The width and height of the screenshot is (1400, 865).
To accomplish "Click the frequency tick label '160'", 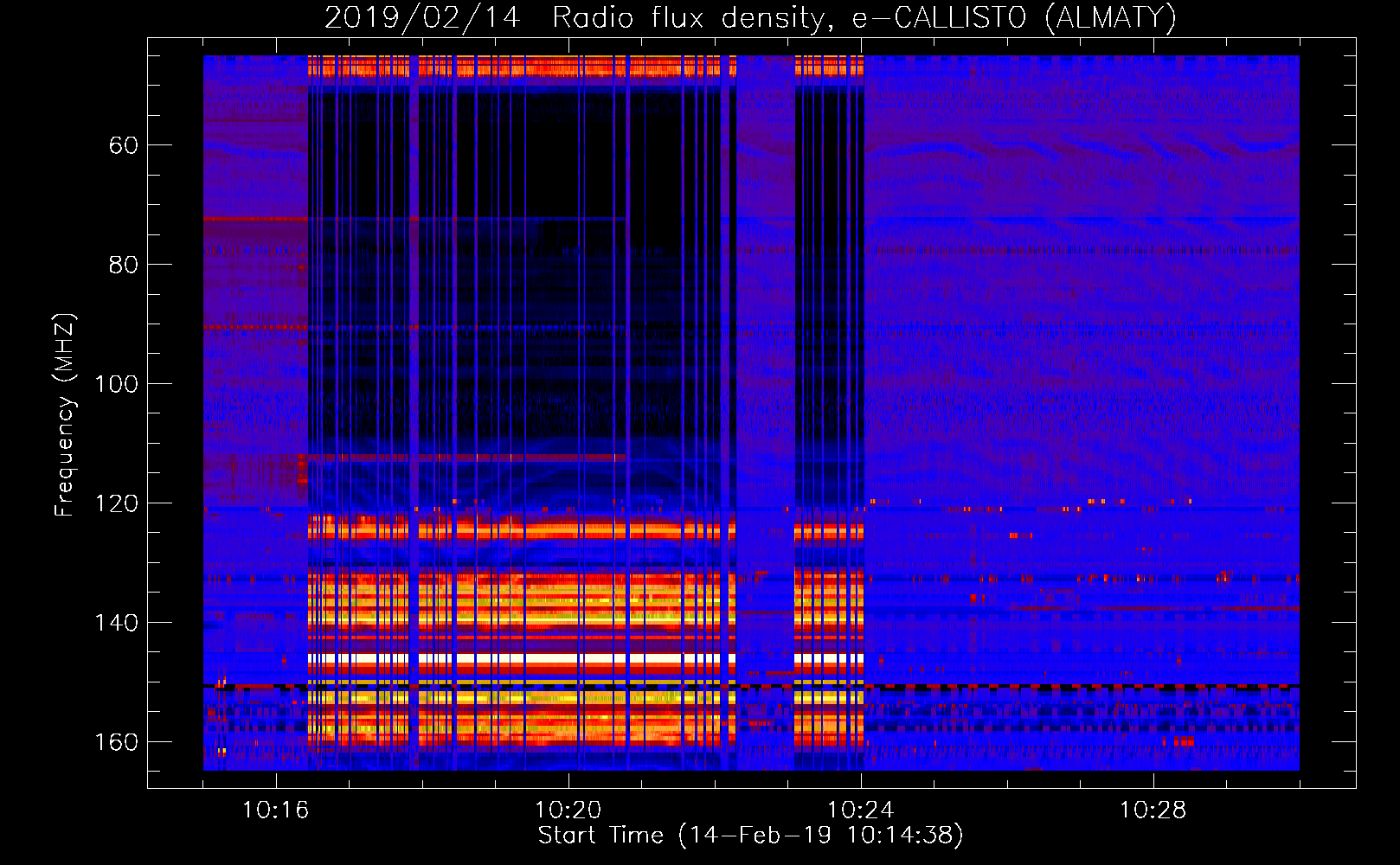I will (116, 742).
